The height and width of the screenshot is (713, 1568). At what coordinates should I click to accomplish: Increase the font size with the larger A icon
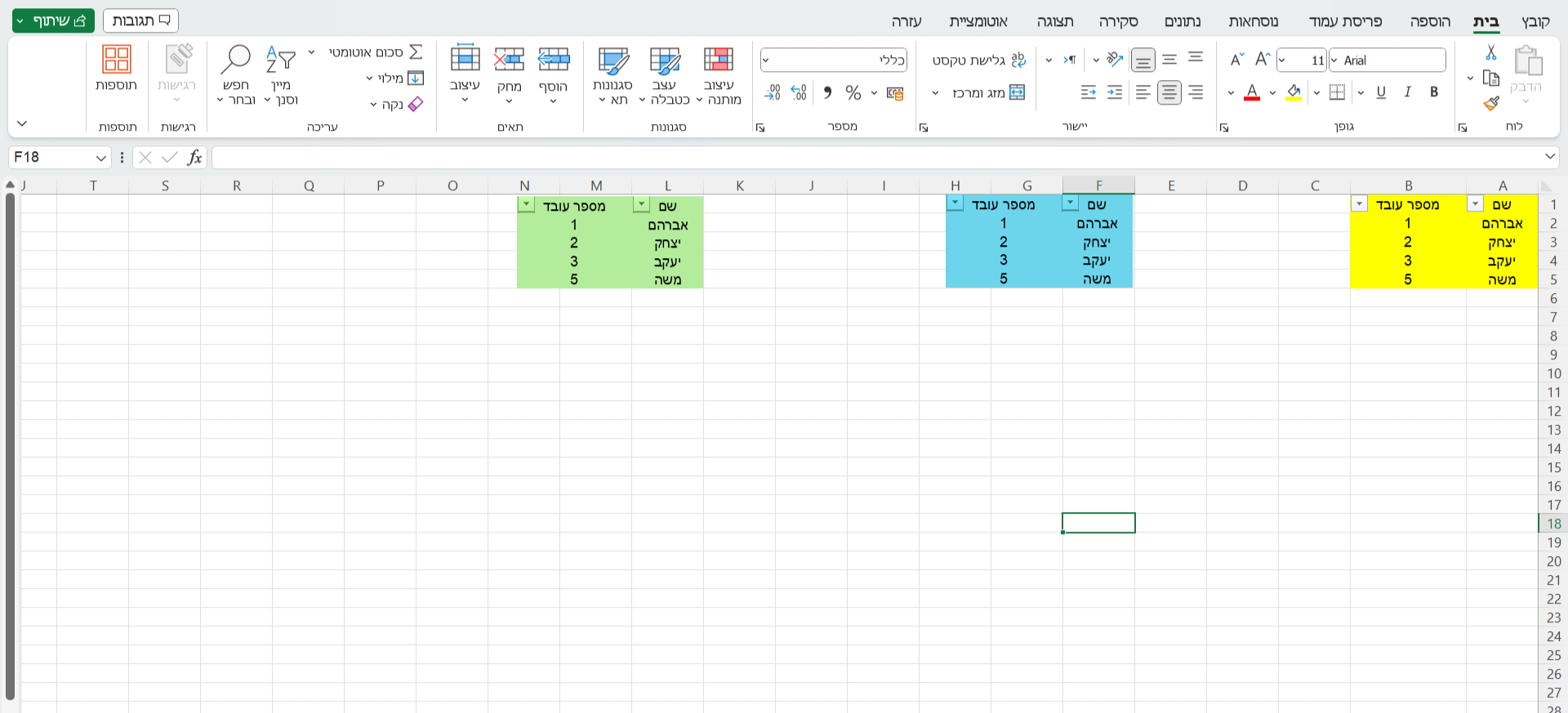pos(1263,59)
